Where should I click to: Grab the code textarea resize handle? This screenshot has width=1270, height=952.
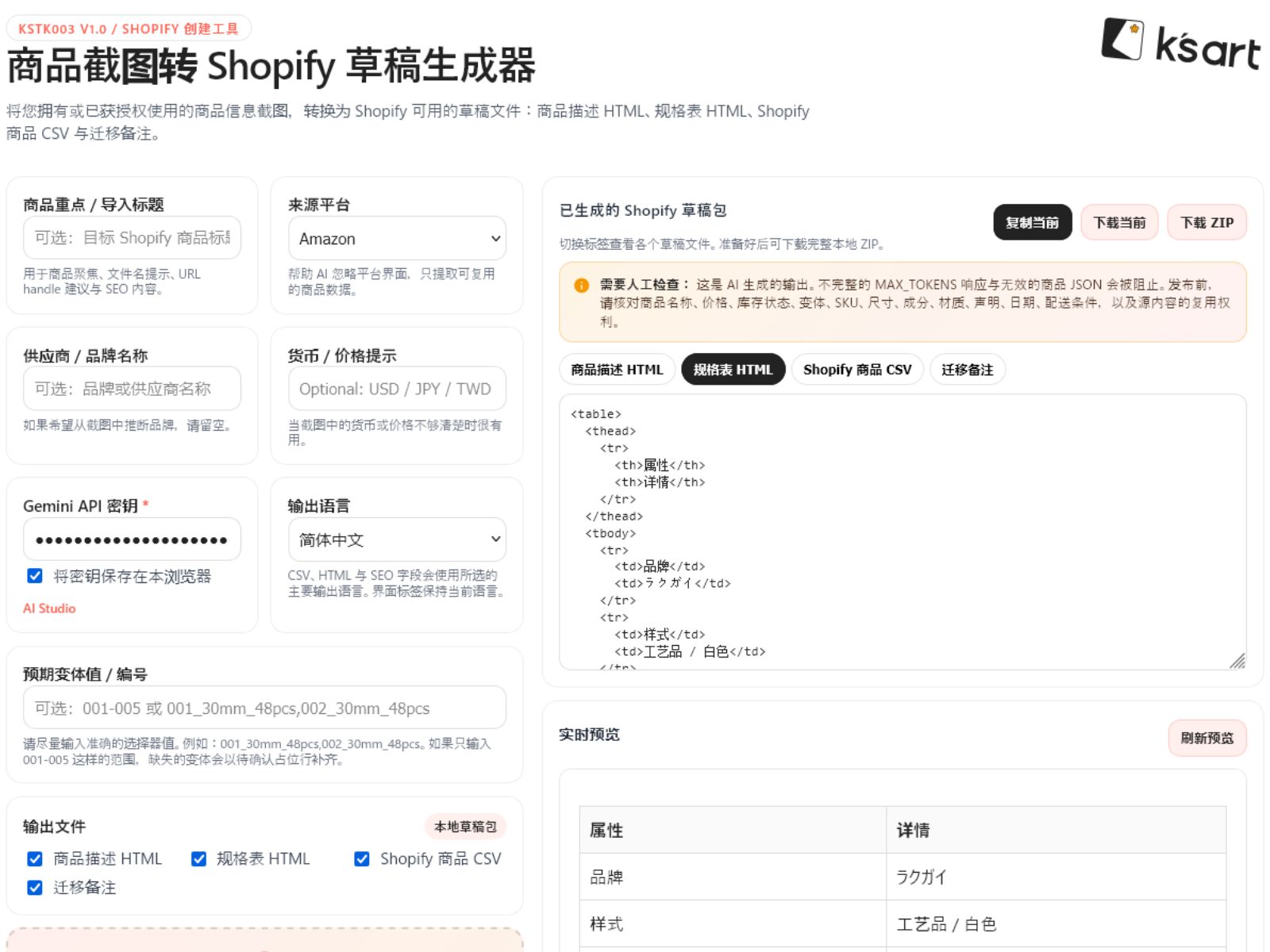point(1237,660)
